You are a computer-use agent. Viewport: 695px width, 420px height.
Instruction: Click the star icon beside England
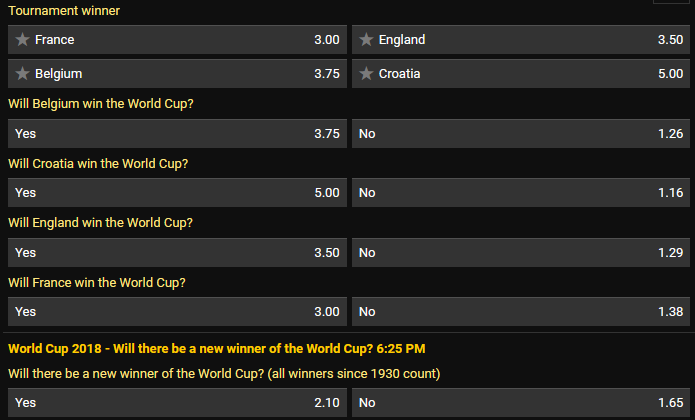click(x=366, y=40)
